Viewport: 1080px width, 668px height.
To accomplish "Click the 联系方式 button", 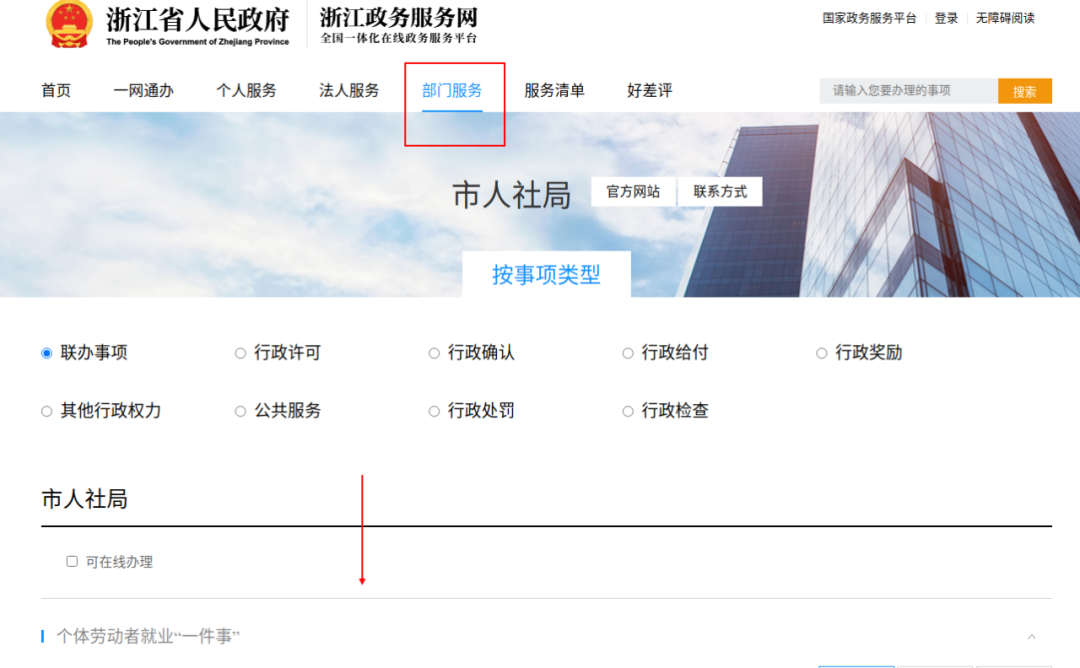I will 720,192.
